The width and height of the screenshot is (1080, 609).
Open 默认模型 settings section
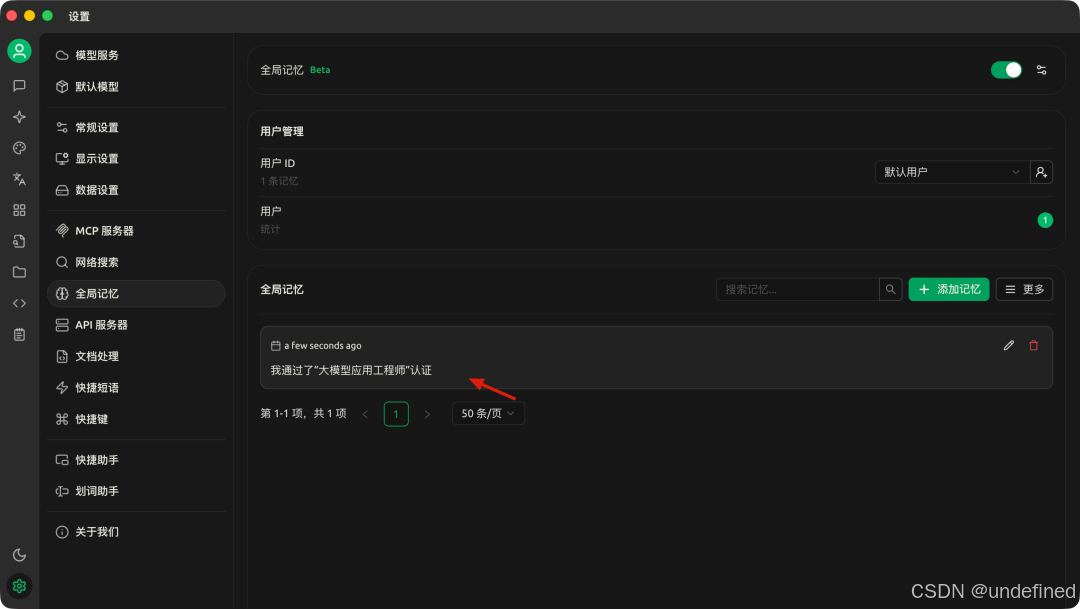click(136, 87)
